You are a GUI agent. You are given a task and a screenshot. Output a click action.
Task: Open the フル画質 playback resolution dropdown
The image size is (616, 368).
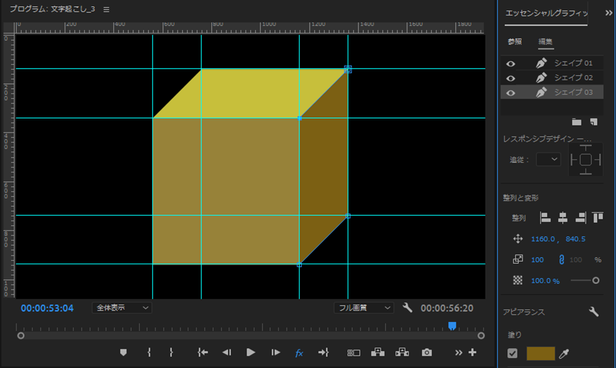[364, 308]
